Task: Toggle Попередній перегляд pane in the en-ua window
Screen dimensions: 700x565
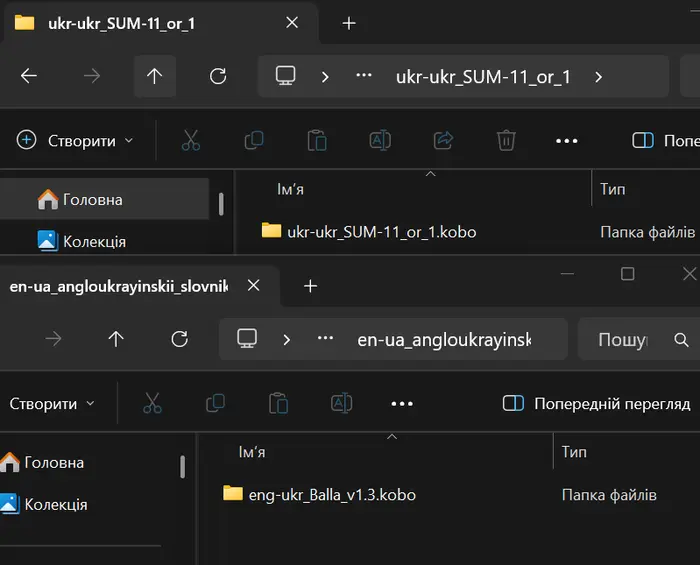Action: coord(596,403)
